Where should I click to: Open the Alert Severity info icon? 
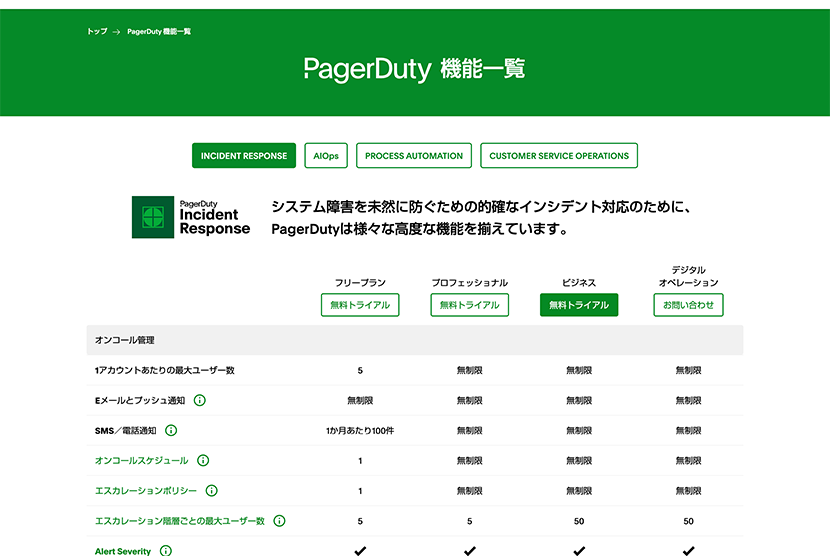[x=166, y=551]
